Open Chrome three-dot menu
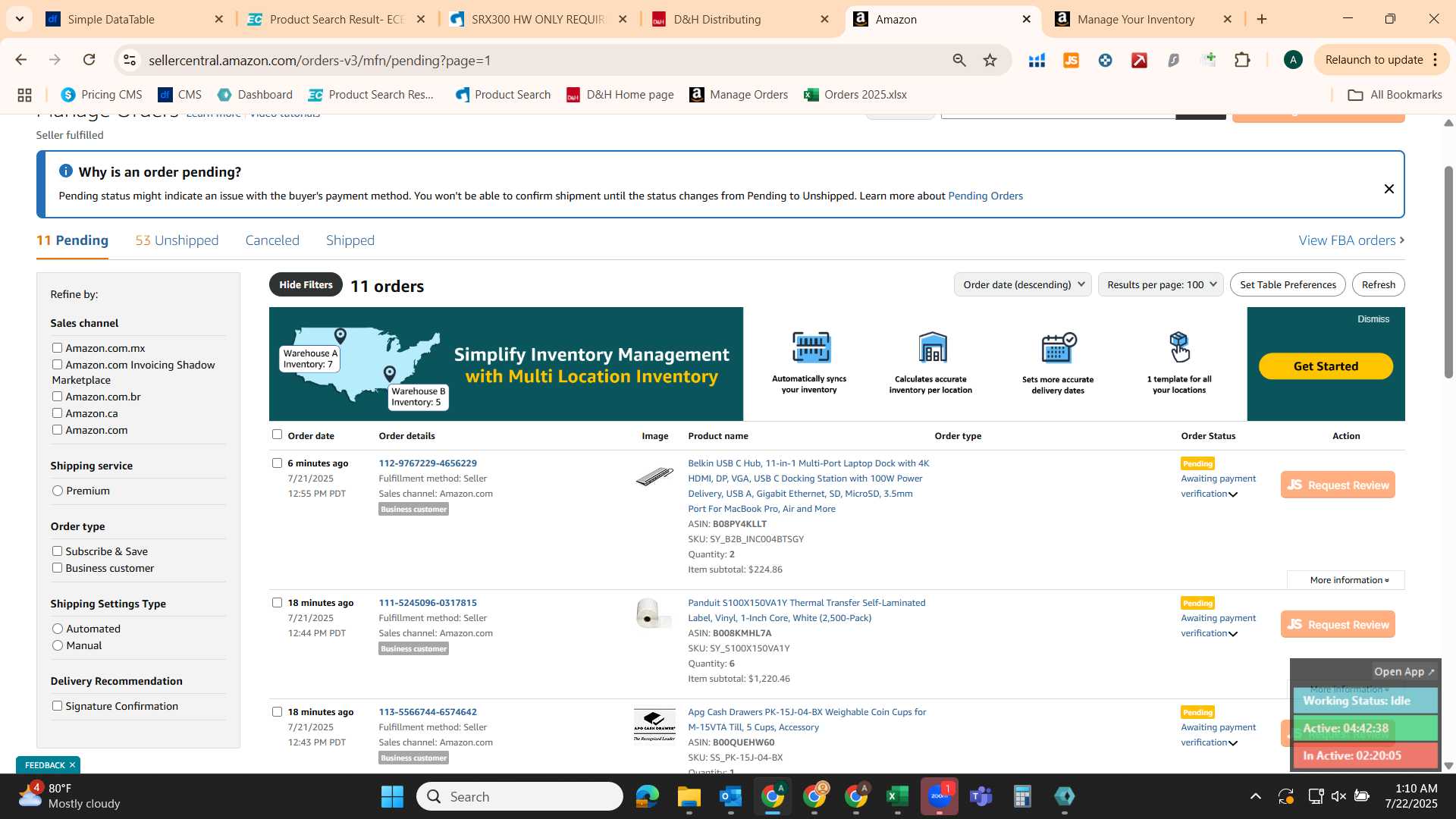Viewport: 1456px width, 819px height. click(1435, 60)
